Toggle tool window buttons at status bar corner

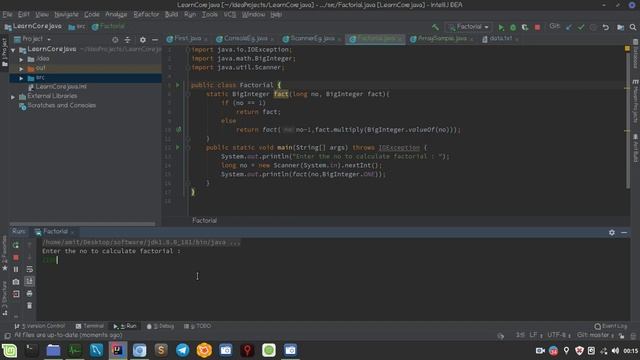tap(7, 336)
